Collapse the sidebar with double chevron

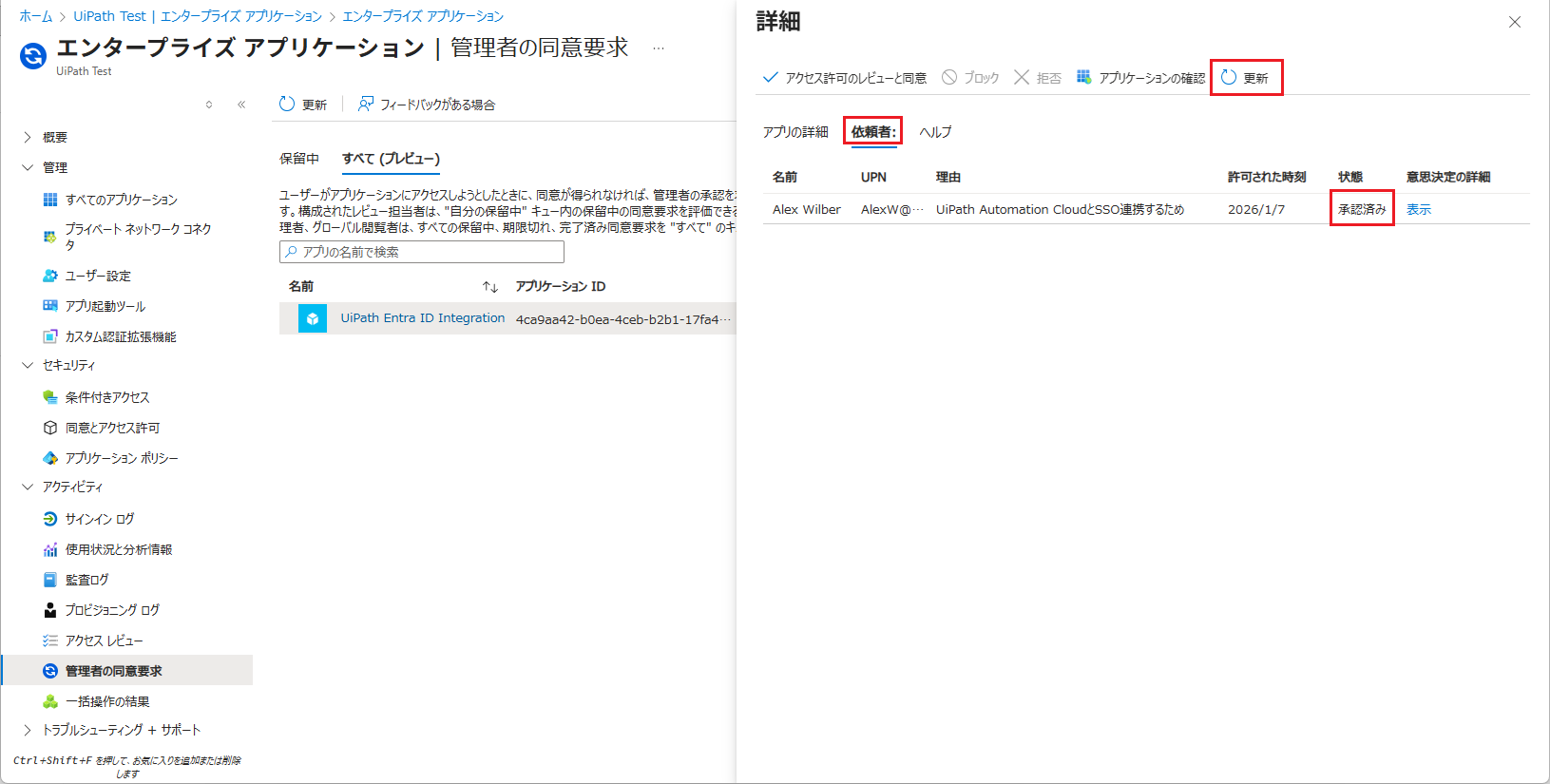[241, 105]
